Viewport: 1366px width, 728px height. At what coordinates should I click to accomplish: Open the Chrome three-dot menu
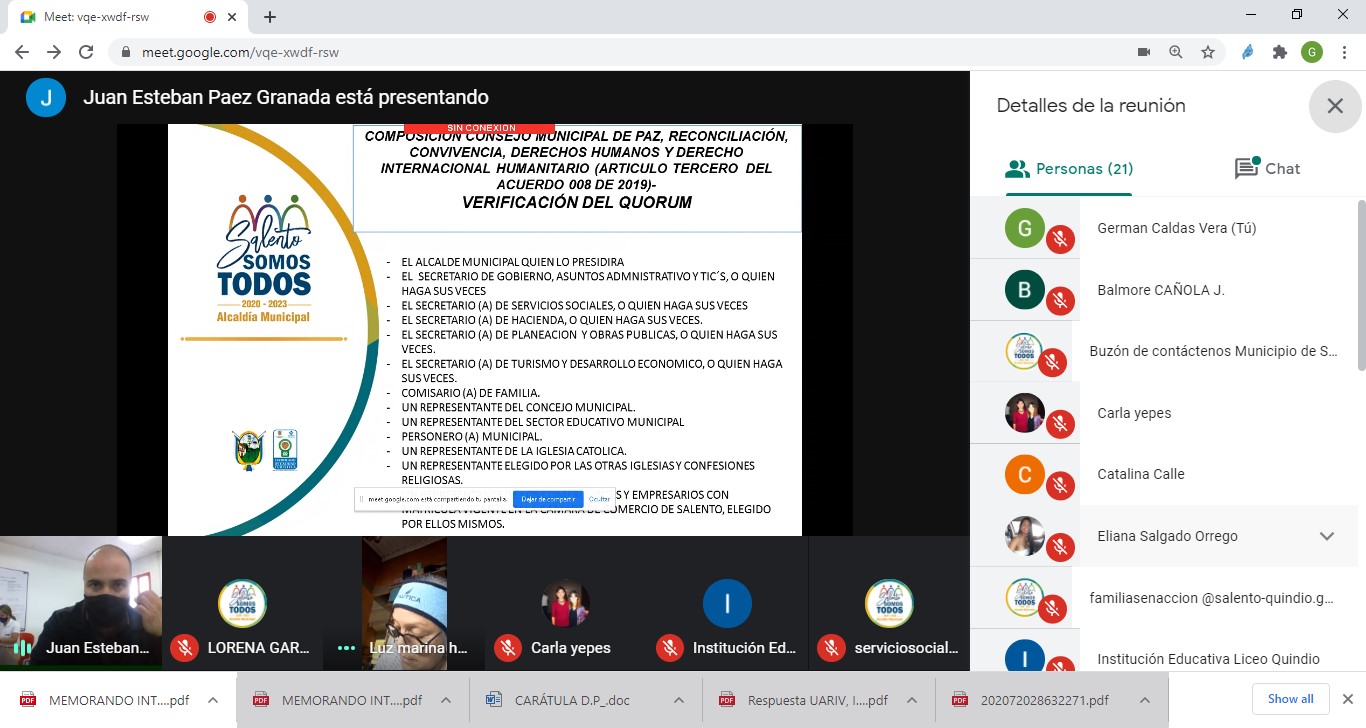(x=1345, y=52)
